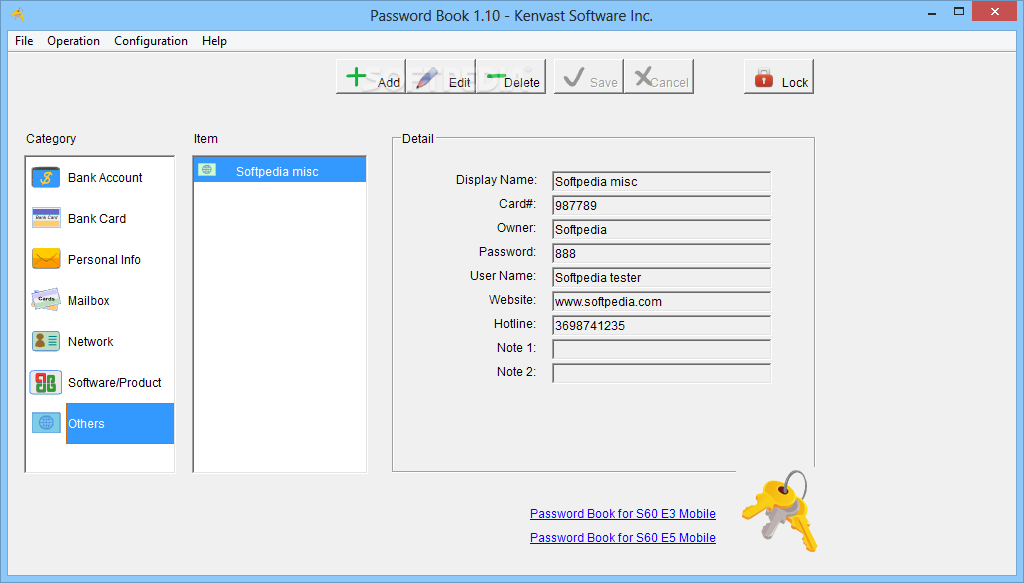Click the Hotline field

[661, 325]
